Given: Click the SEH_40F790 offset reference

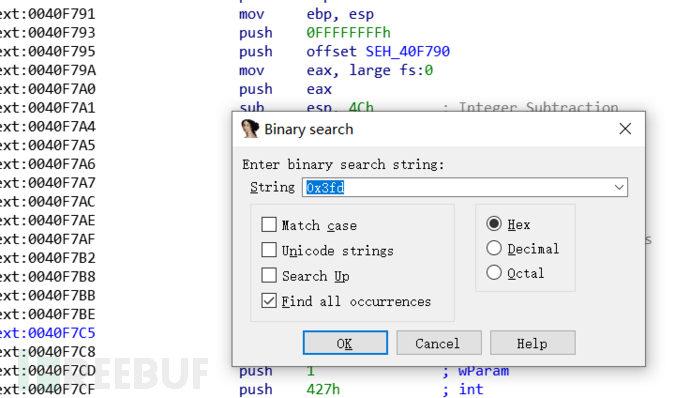Looking at the screenshot, I should point(407,52).
